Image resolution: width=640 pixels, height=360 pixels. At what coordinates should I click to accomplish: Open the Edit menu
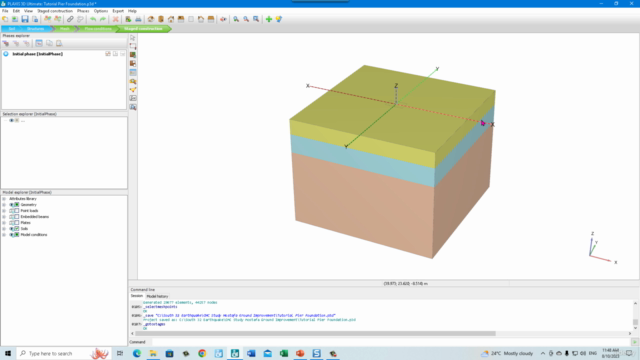(16, 11)
